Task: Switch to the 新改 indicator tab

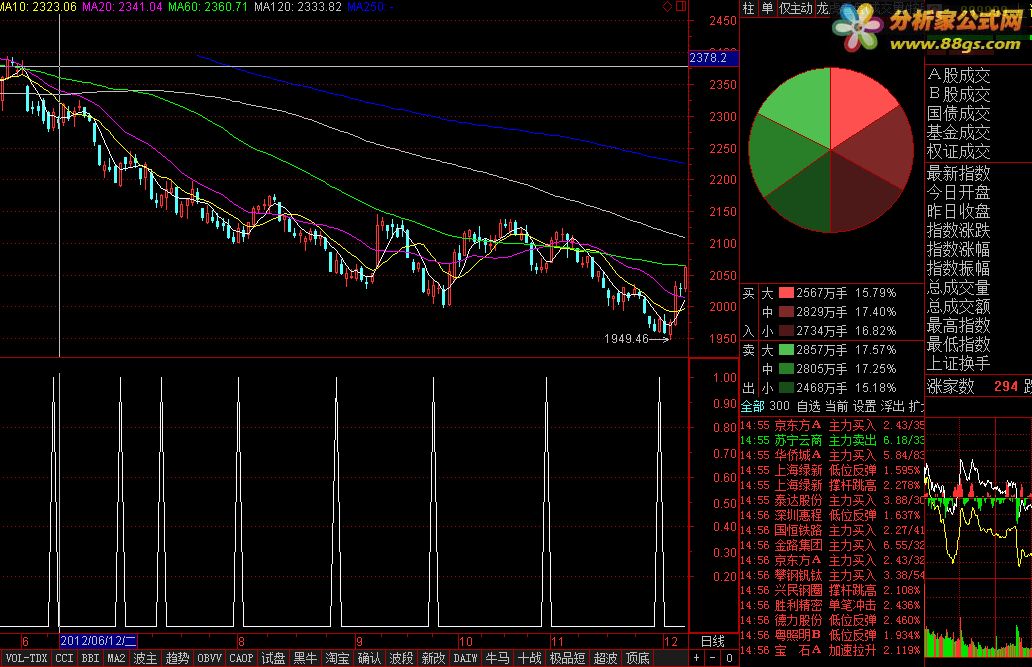Action: coord(434,658)
